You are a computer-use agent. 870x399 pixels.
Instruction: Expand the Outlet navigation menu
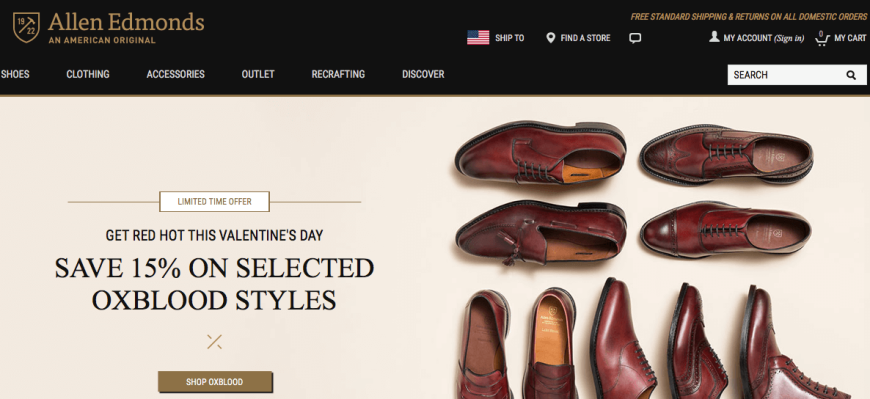point(258,74)
